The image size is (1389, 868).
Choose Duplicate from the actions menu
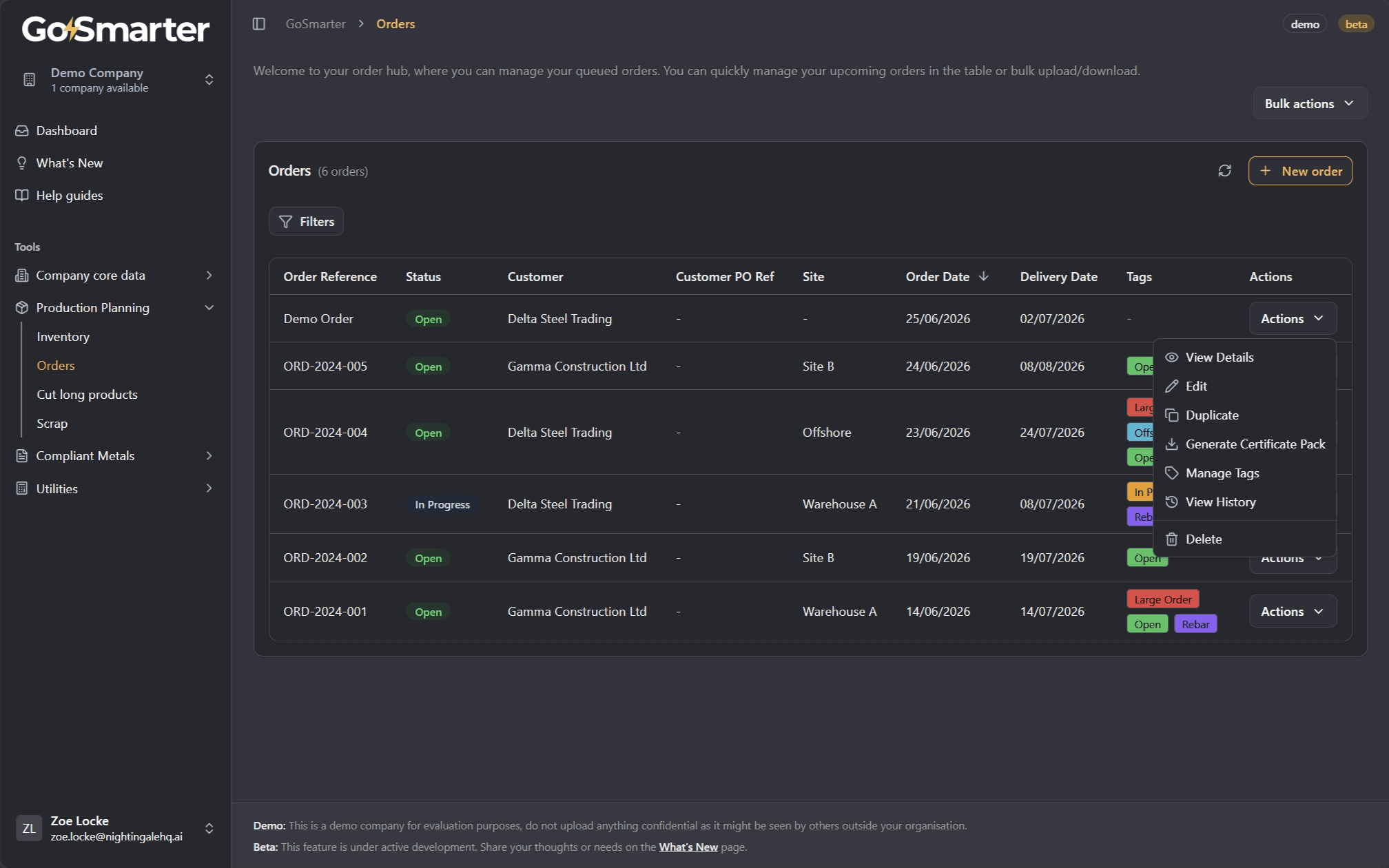point(1244,415)
